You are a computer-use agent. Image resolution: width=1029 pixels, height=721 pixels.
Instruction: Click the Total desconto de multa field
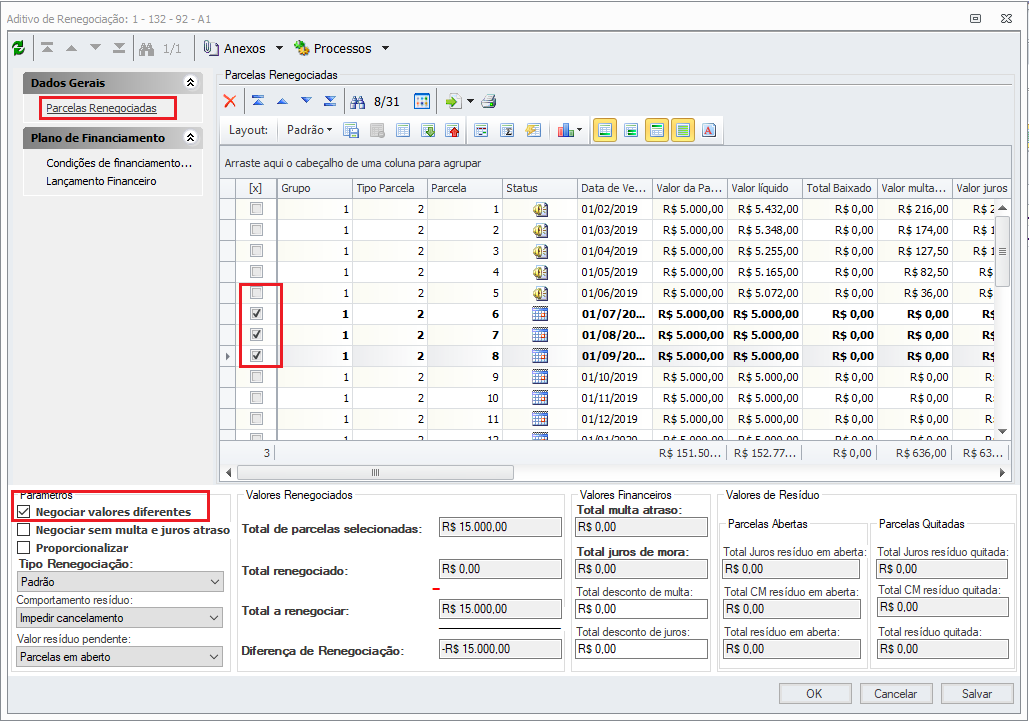pos(641,609)
